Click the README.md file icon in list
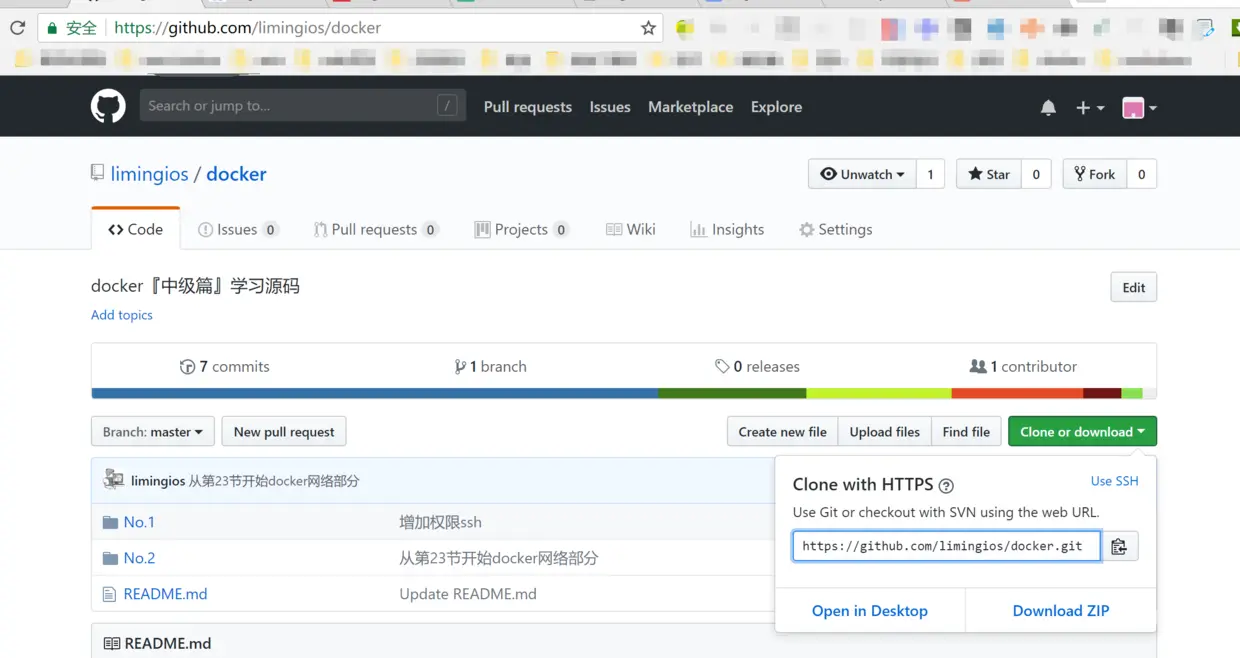Viewport: 1240px width, 658px height. pyautogui.click(x=109, y=594)
